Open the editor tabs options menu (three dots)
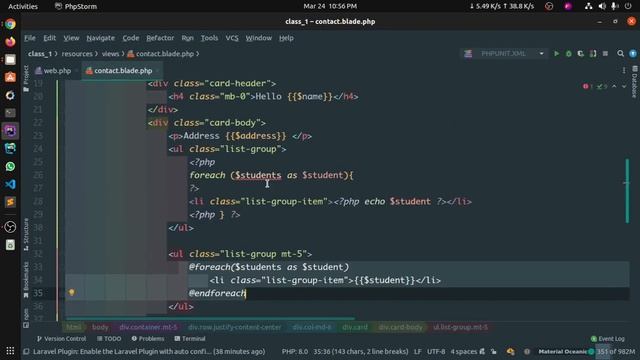 coord(624,71)
